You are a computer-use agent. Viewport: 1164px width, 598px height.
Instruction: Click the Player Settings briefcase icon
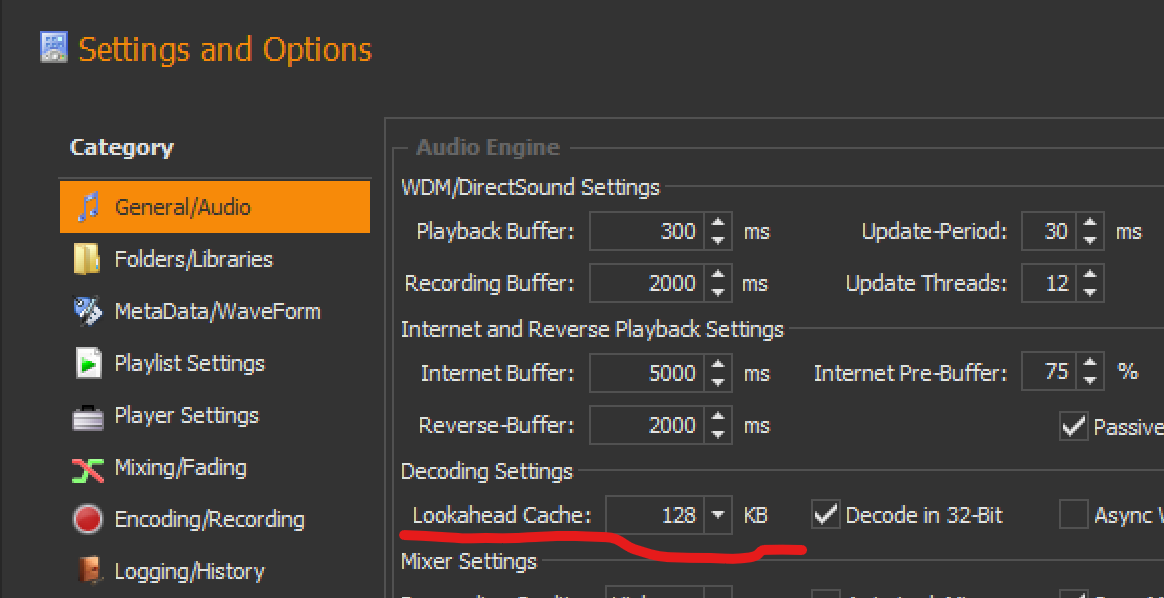(x=88, y=416)
